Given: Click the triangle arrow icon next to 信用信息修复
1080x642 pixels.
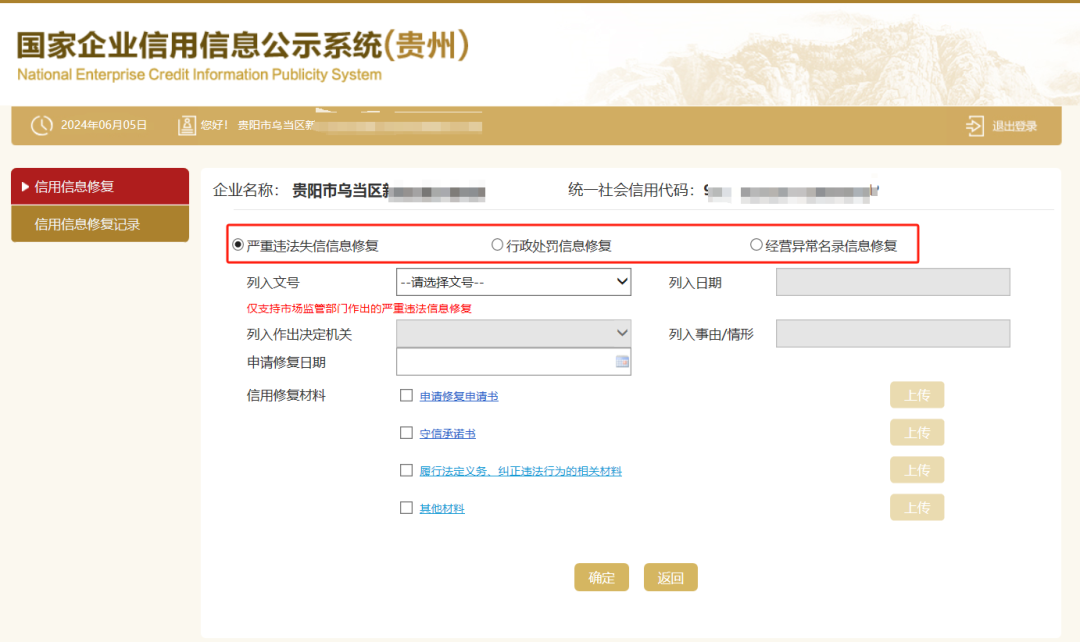Looking at the screenshot, I should coord(25,187).
